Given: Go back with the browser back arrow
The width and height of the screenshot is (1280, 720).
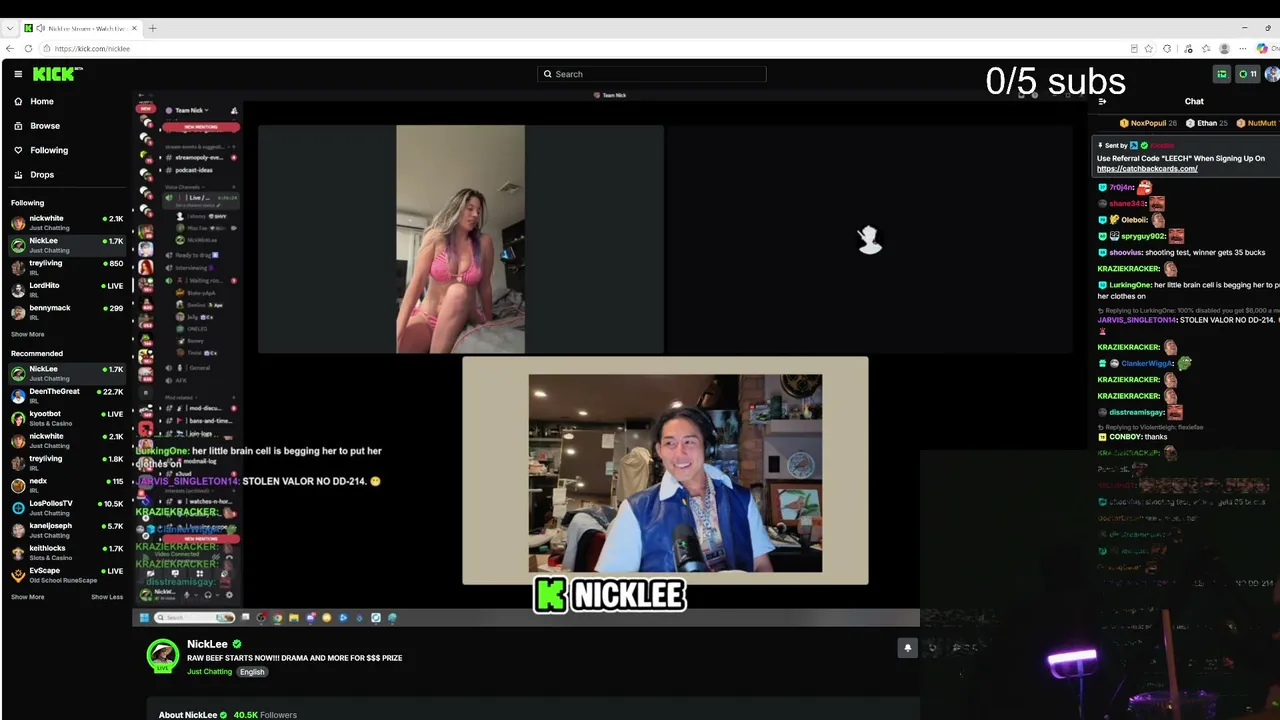Looking at the screenshot, I should [x=10, y=49].
